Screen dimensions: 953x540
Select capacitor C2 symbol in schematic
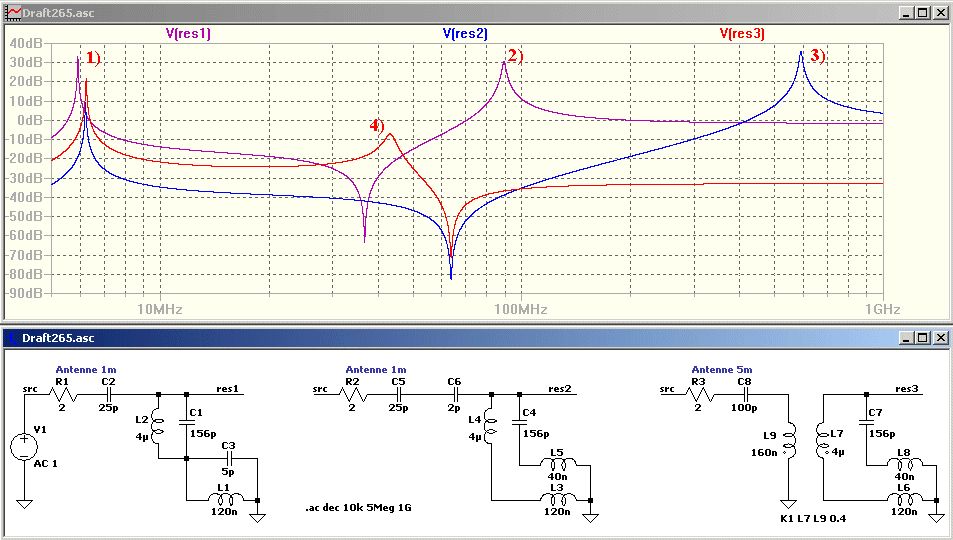(111, 394)
